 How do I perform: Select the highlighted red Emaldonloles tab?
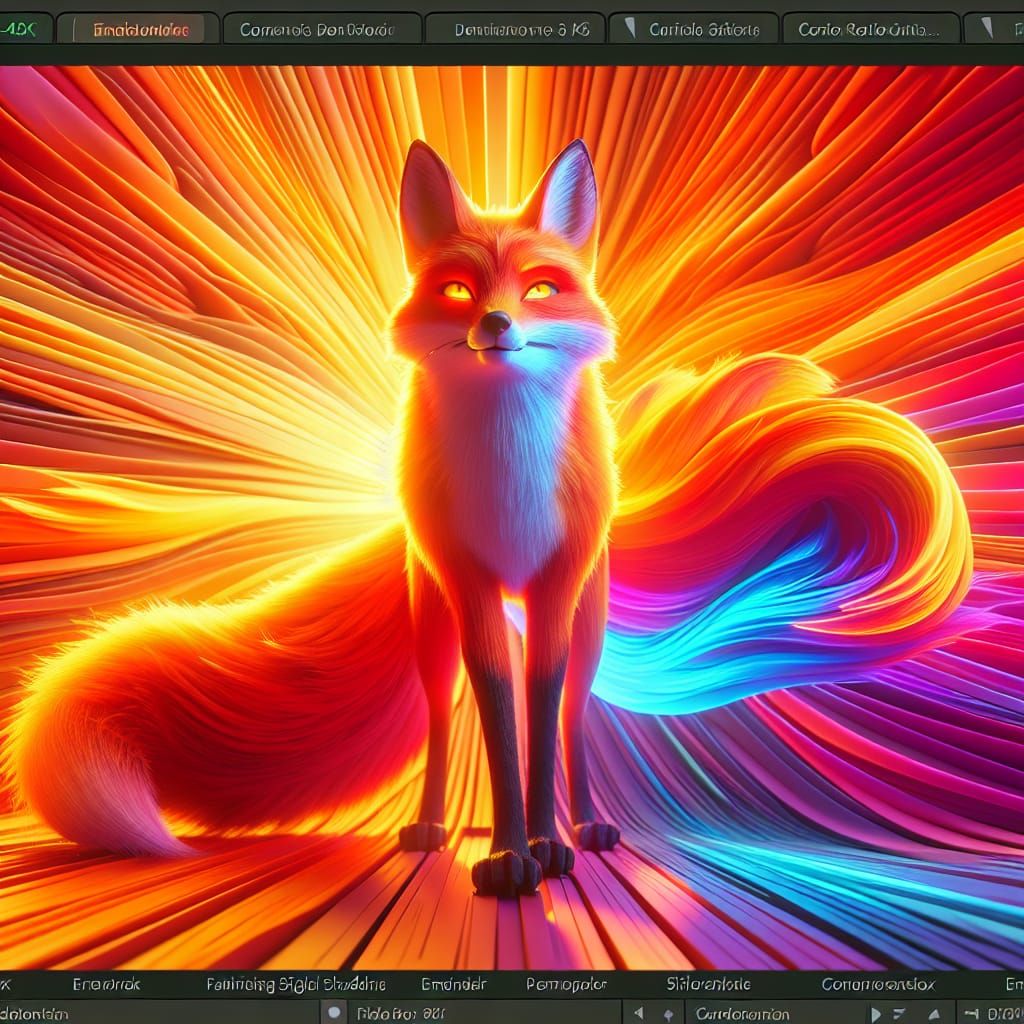[x=140, y=29]
